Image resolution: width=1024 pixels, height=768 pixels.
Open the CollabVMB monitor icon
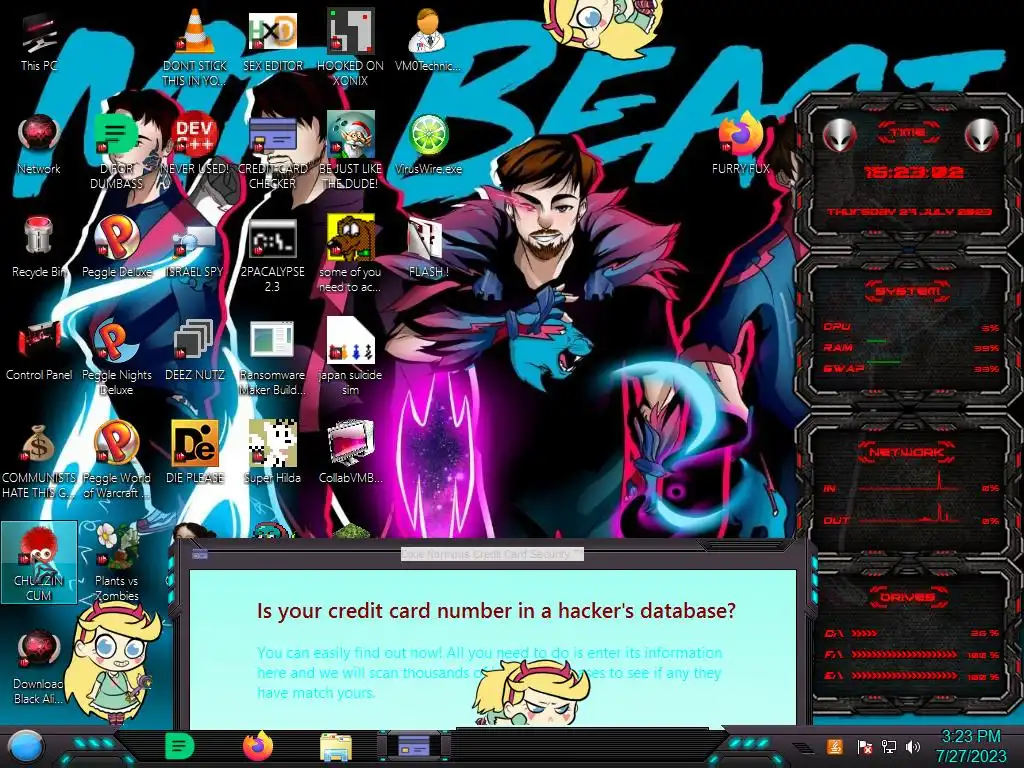tap(350, 453)
